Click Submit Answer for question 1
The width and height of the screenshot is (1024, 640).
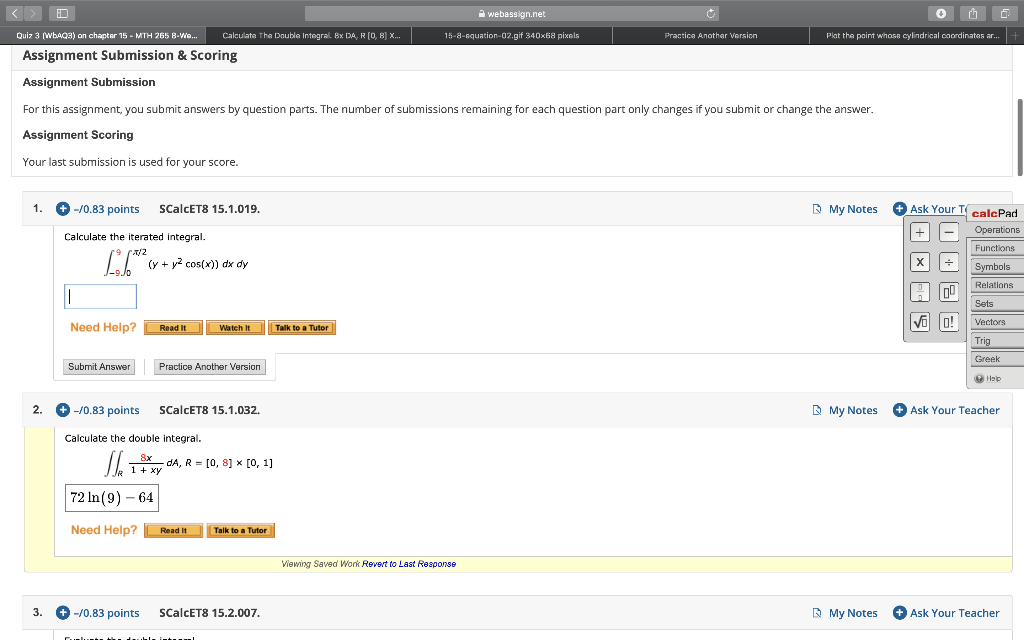[x=98, y=366]
